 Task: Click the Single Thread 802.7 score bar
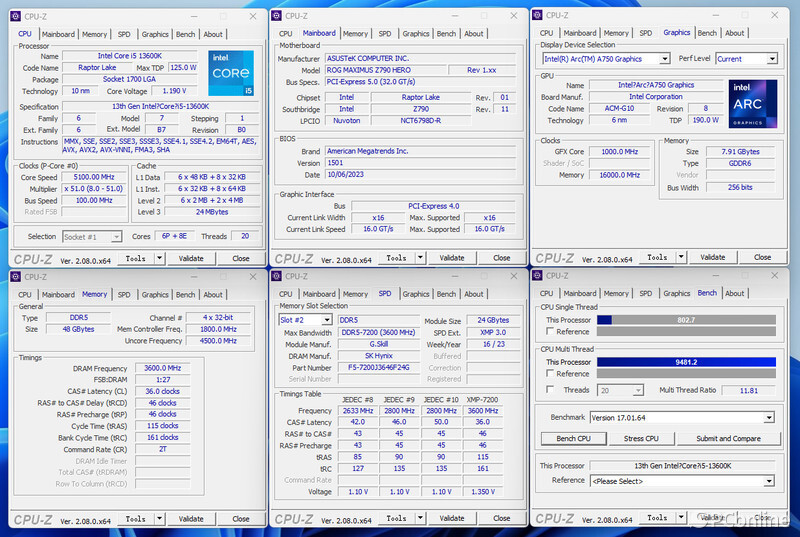686,320
